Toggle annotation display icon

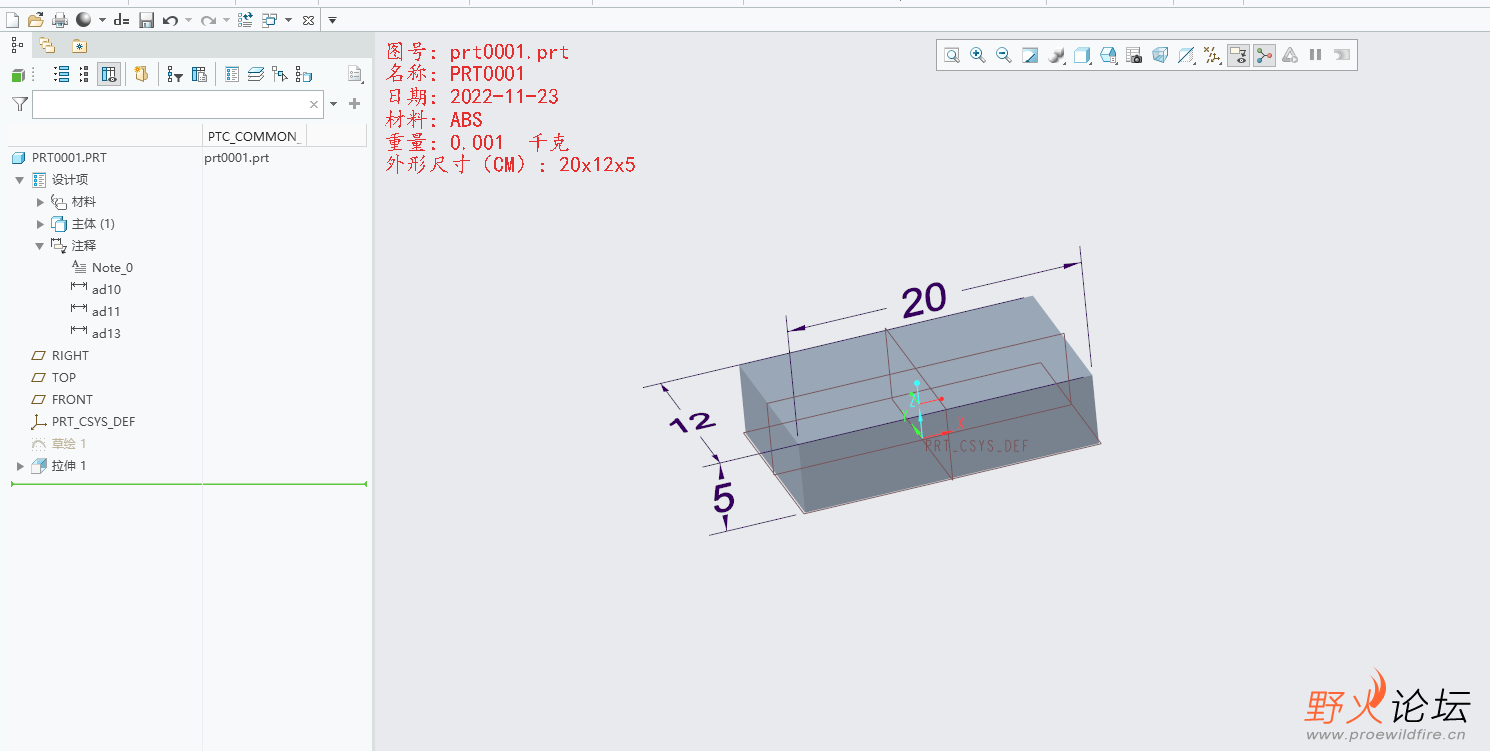click(1238, 55)
